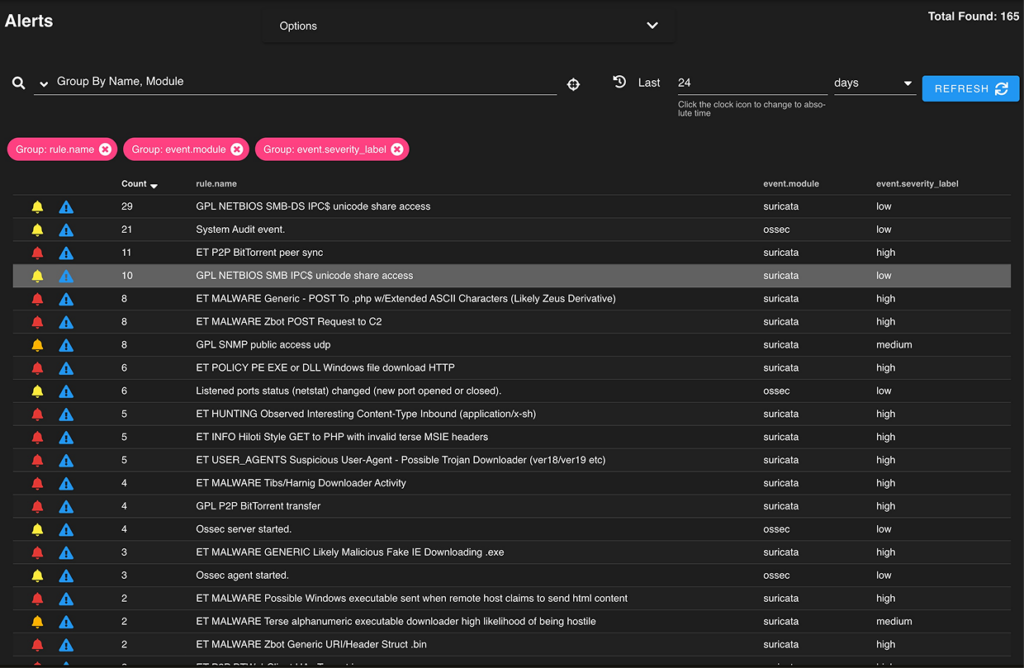
Task: Open the query type dropdown arrow
Action: [x=44, y=85]
